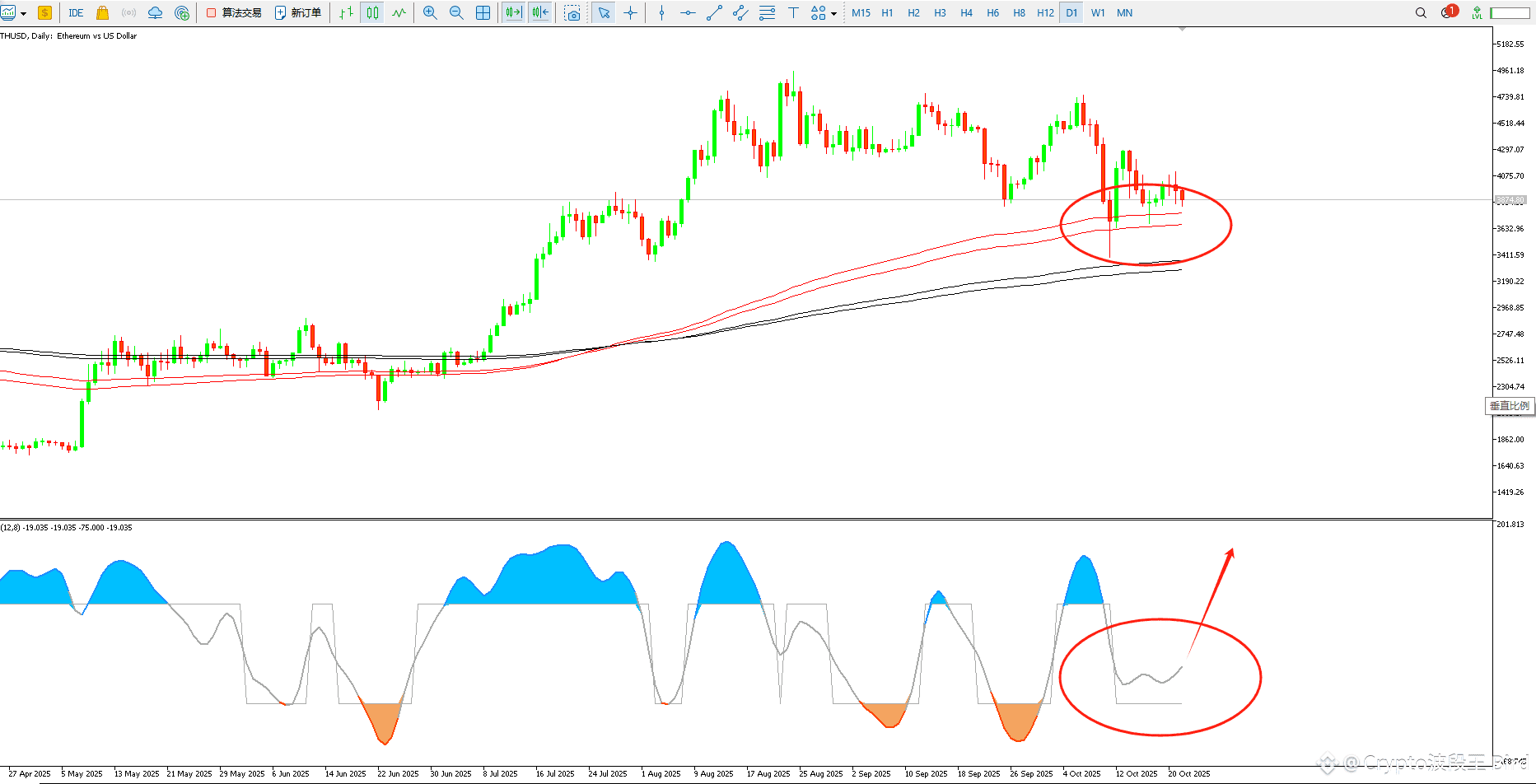1536x784 pixels.
Task: Select the Fibonacci retracement tool
Action: click(x=767, y=12)
